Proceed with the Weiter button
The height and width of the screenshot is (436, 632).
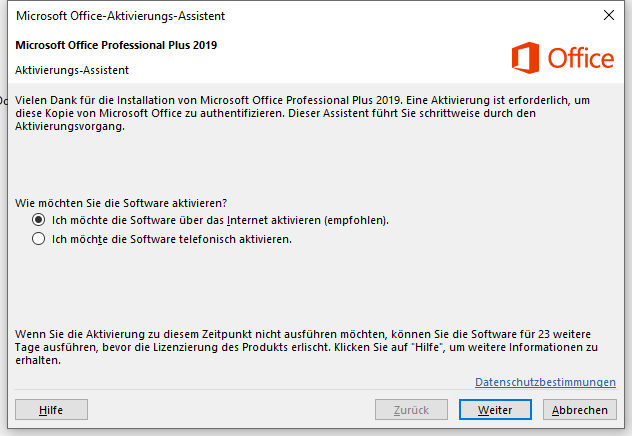[494, 410]
